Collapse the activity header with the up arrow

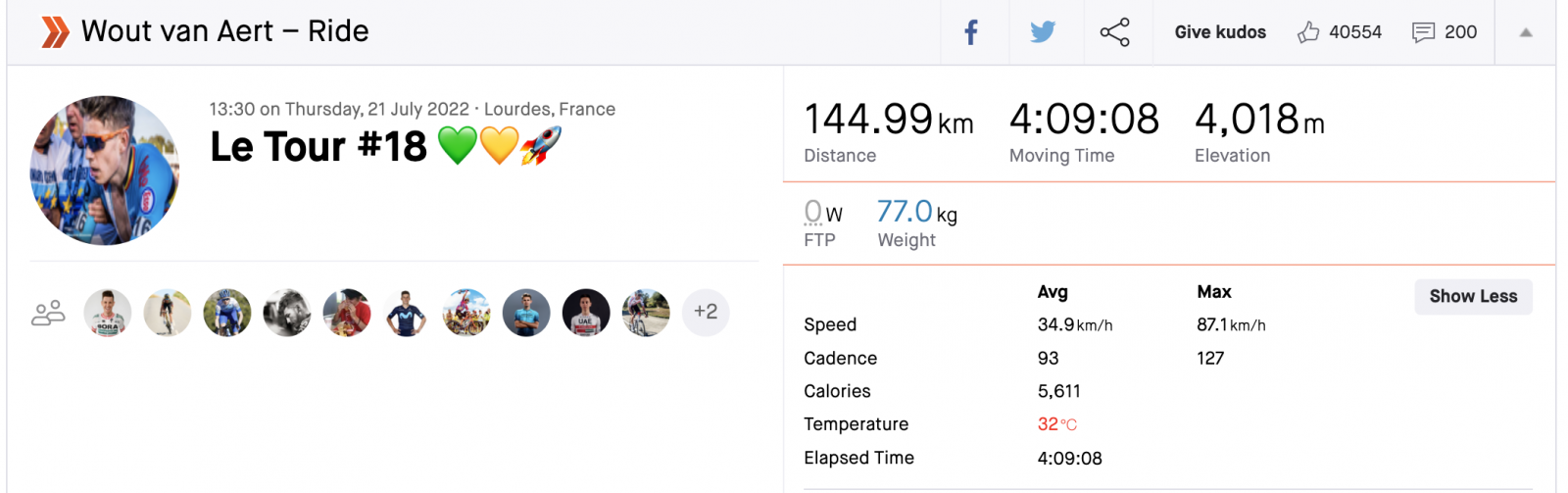(x=1525, y=32)
